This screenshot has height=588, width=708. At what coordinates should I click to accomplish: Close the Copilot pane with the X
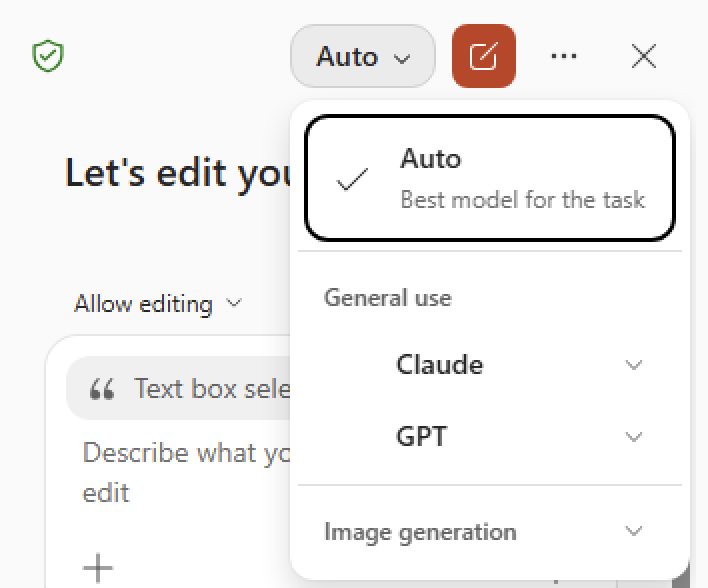point(643,56)
